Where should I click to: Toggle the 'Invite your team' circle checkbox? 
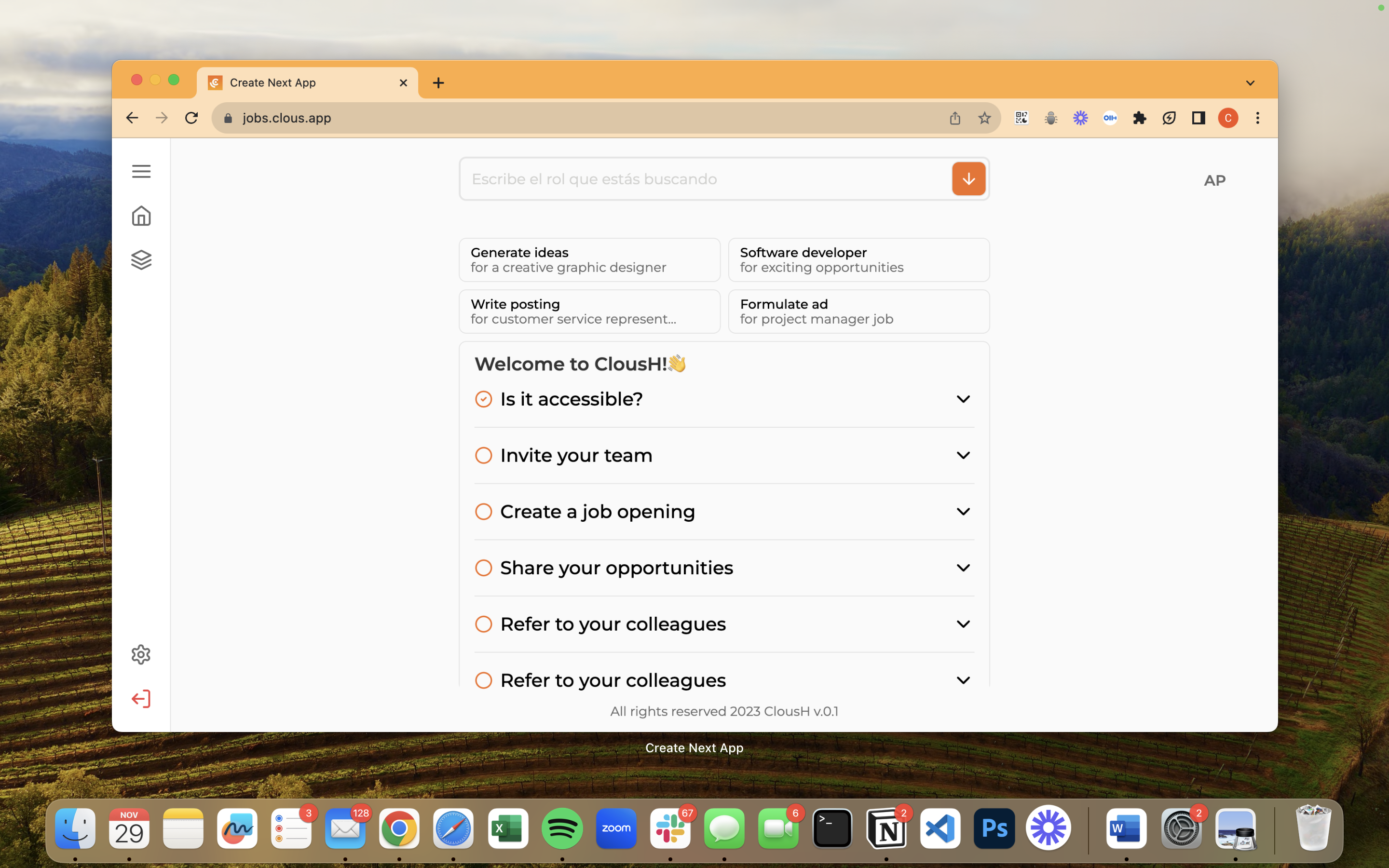click(483, 455)
